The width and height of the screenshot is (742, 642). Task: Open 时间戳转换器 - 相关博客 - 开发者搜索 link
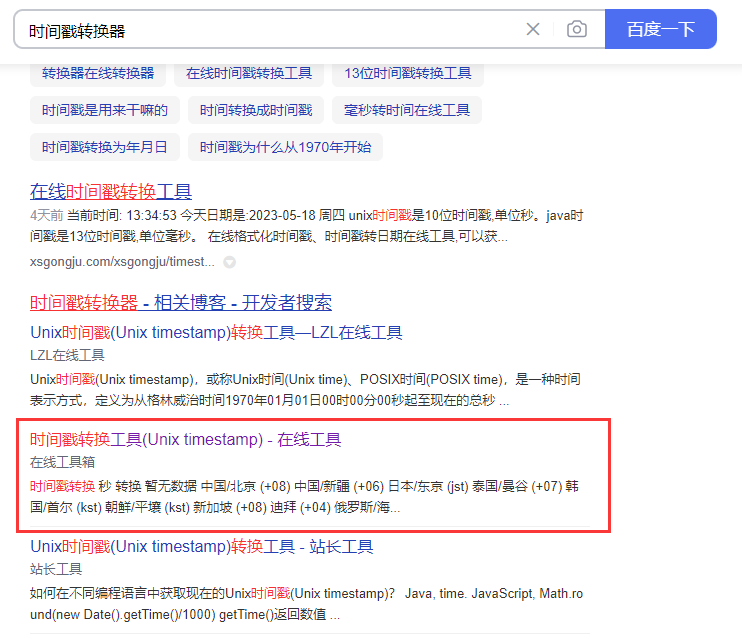click(181, 302)
